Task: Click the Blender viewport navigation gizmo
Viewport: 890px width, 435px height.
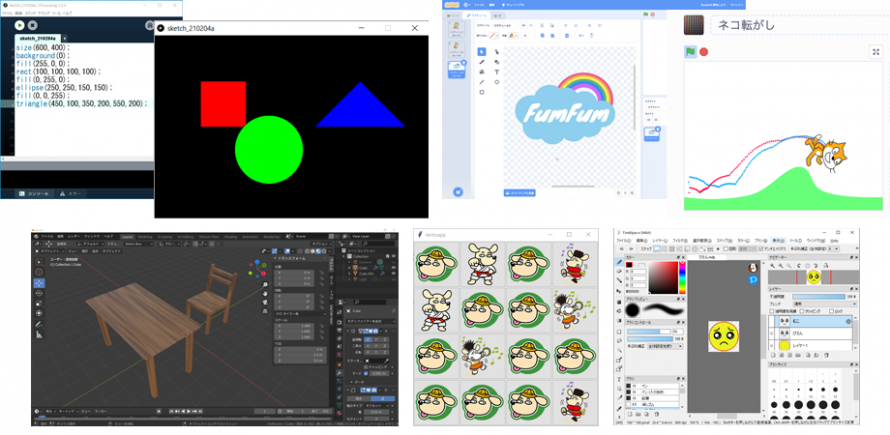Action: coord(257,268)
